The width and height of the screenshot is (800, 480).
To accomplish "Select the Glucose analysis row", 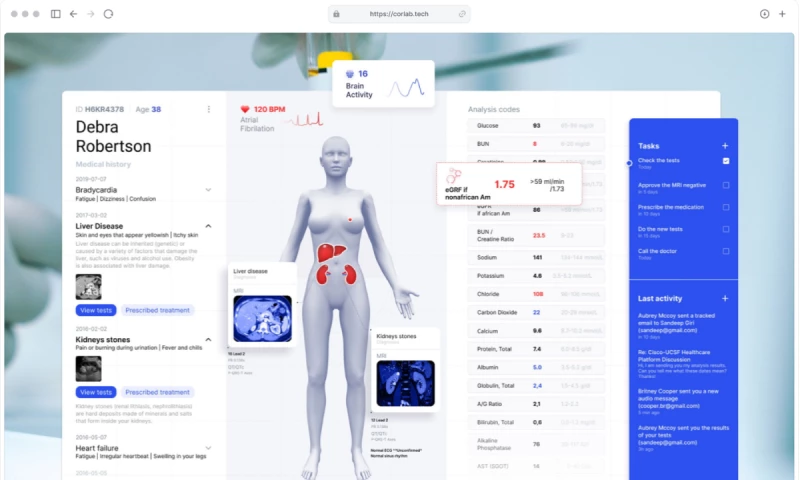I will 536,125.
